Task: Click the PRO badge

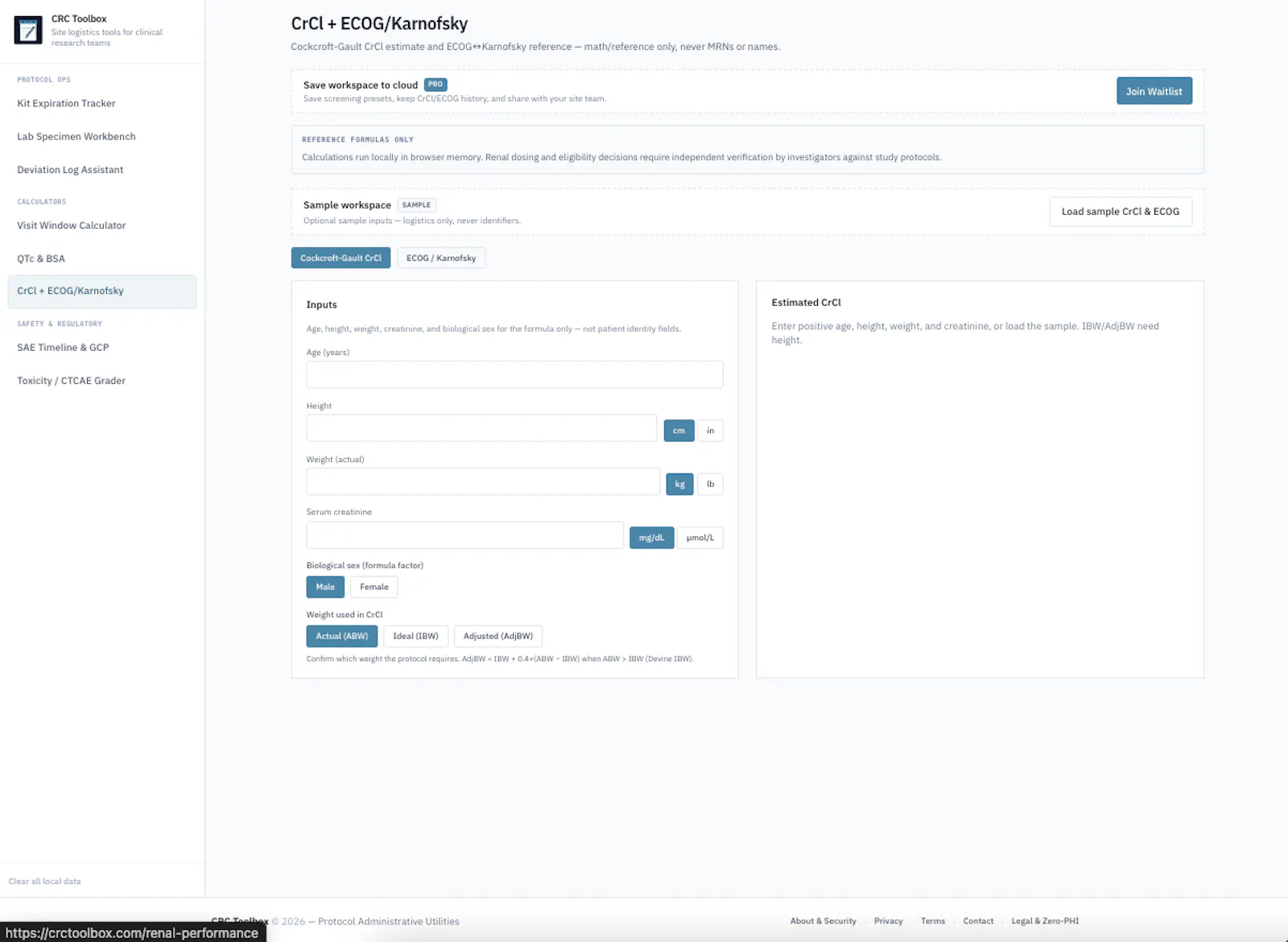Action: [x=436, y=85]
